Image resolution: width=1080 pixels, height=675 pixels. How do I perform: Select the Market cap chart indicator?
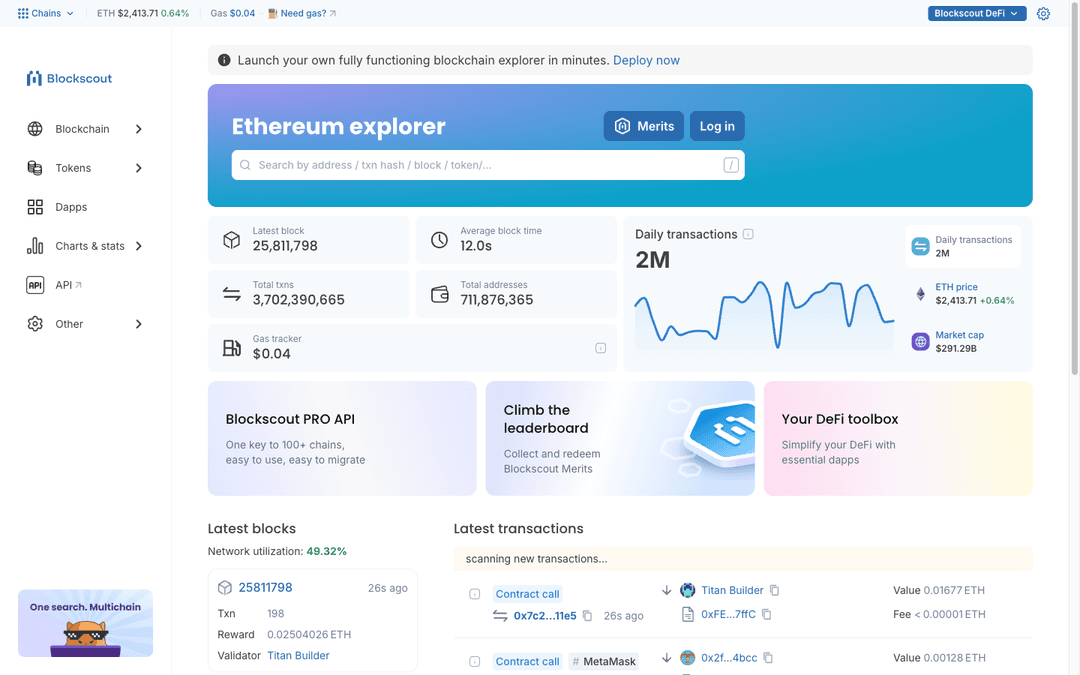(963, 342)
